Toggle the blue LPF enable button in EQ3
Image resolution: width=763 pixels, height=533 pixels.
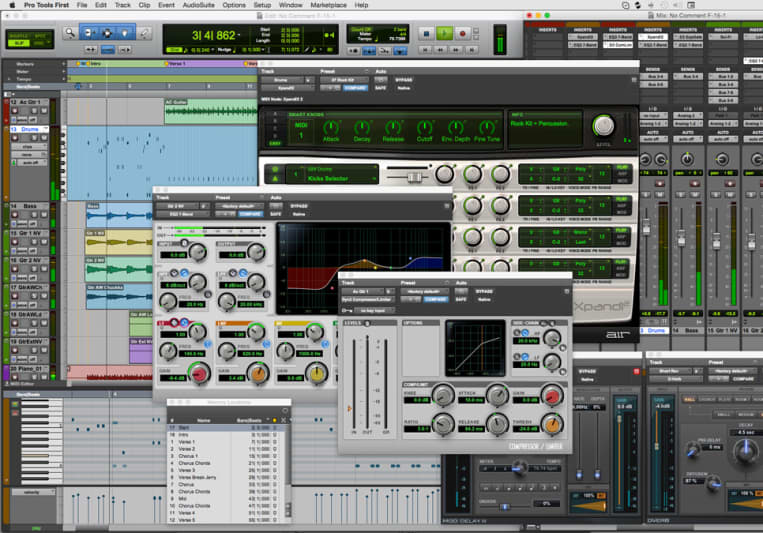243,273
